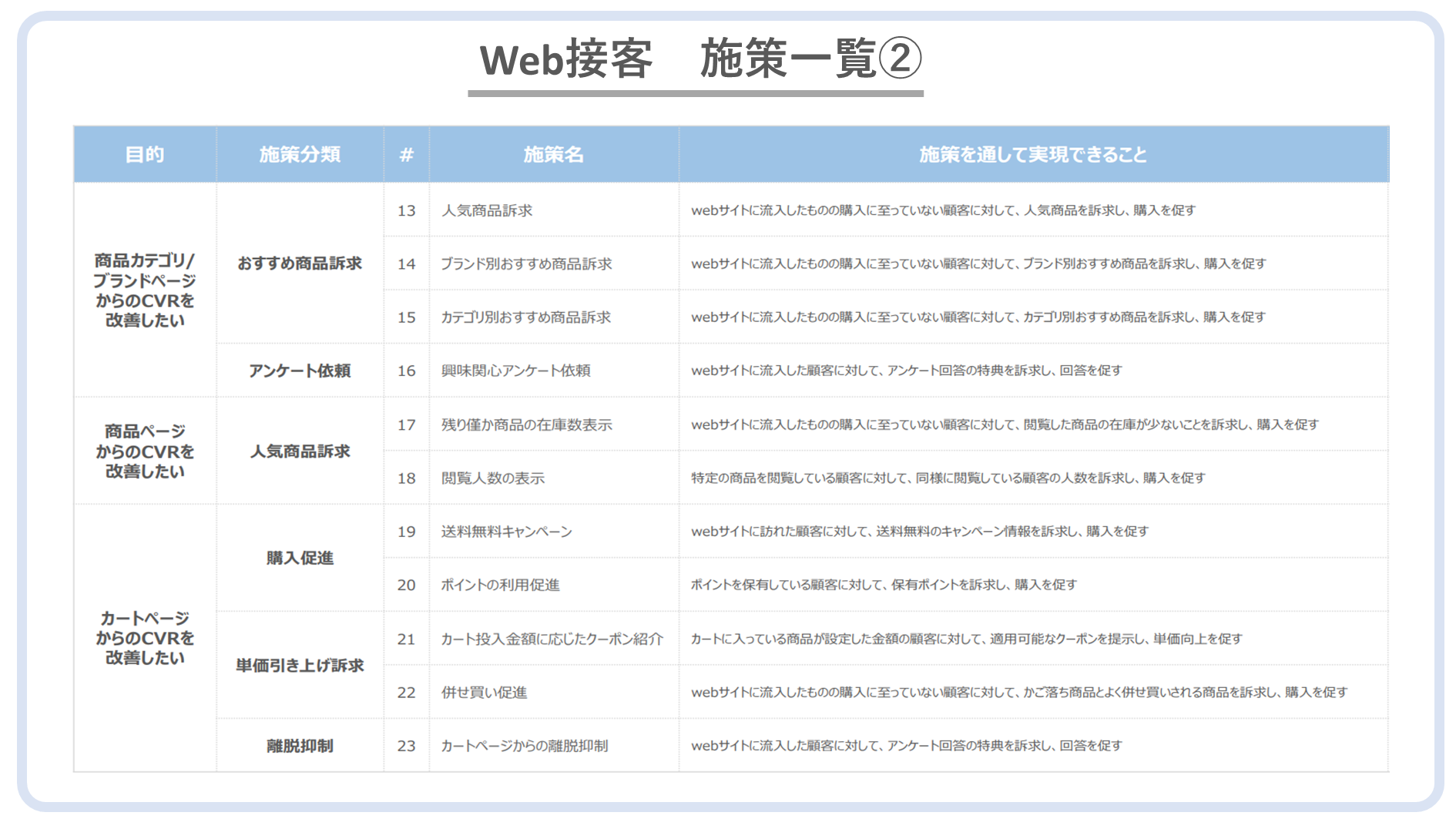Image resolution: width=1456 pixels, height=819 pixels.
Task: Click the row 22 description about かご落ち商品
Action: (x=1018, y=693)
